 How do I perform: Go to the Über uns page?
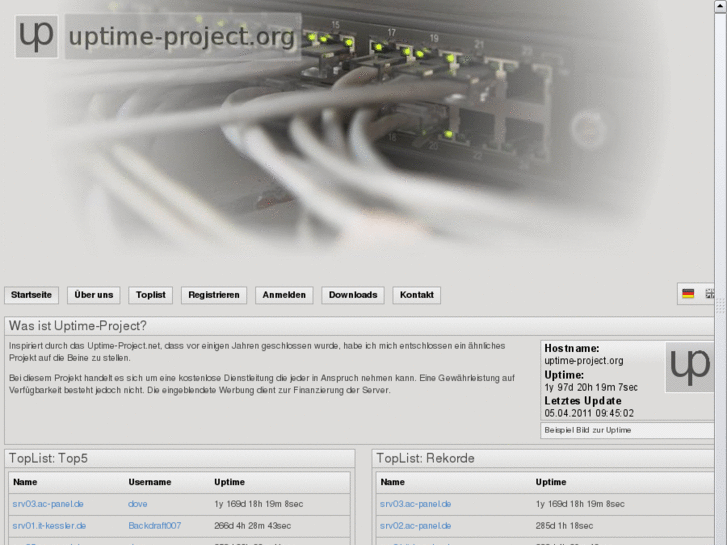[x=94, y=295]
